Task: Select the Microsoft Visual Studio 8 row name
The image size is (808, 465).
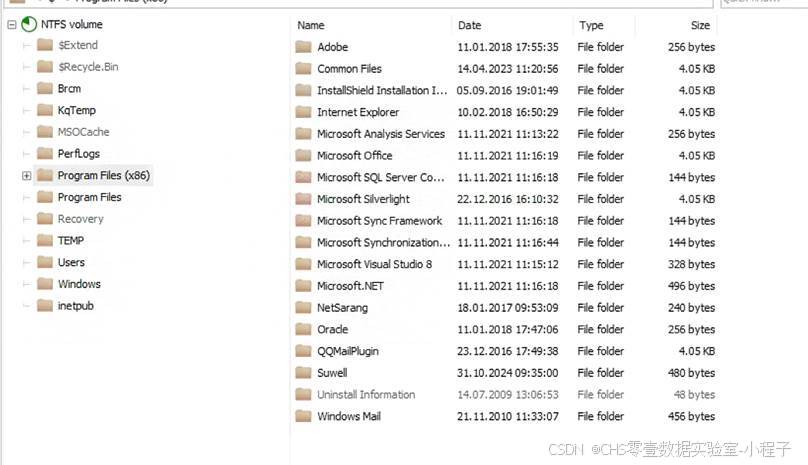Action: click(375, 264)
